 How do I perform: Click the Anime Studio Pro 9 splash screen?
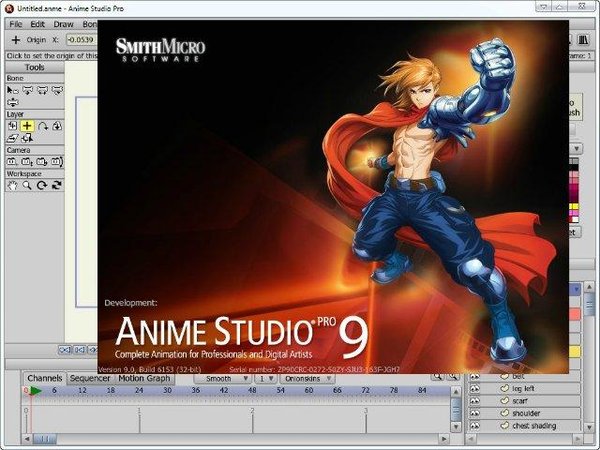click(x=333, y=197)
